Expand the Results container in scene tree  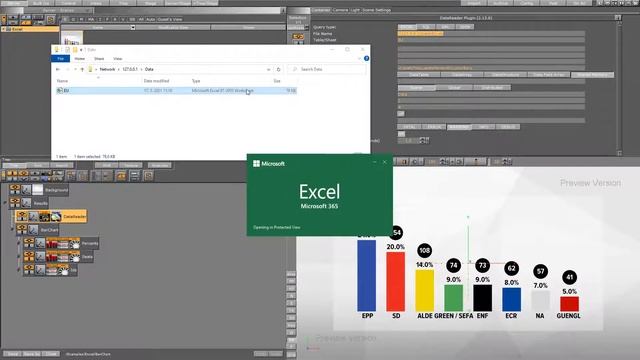(5, 203)
